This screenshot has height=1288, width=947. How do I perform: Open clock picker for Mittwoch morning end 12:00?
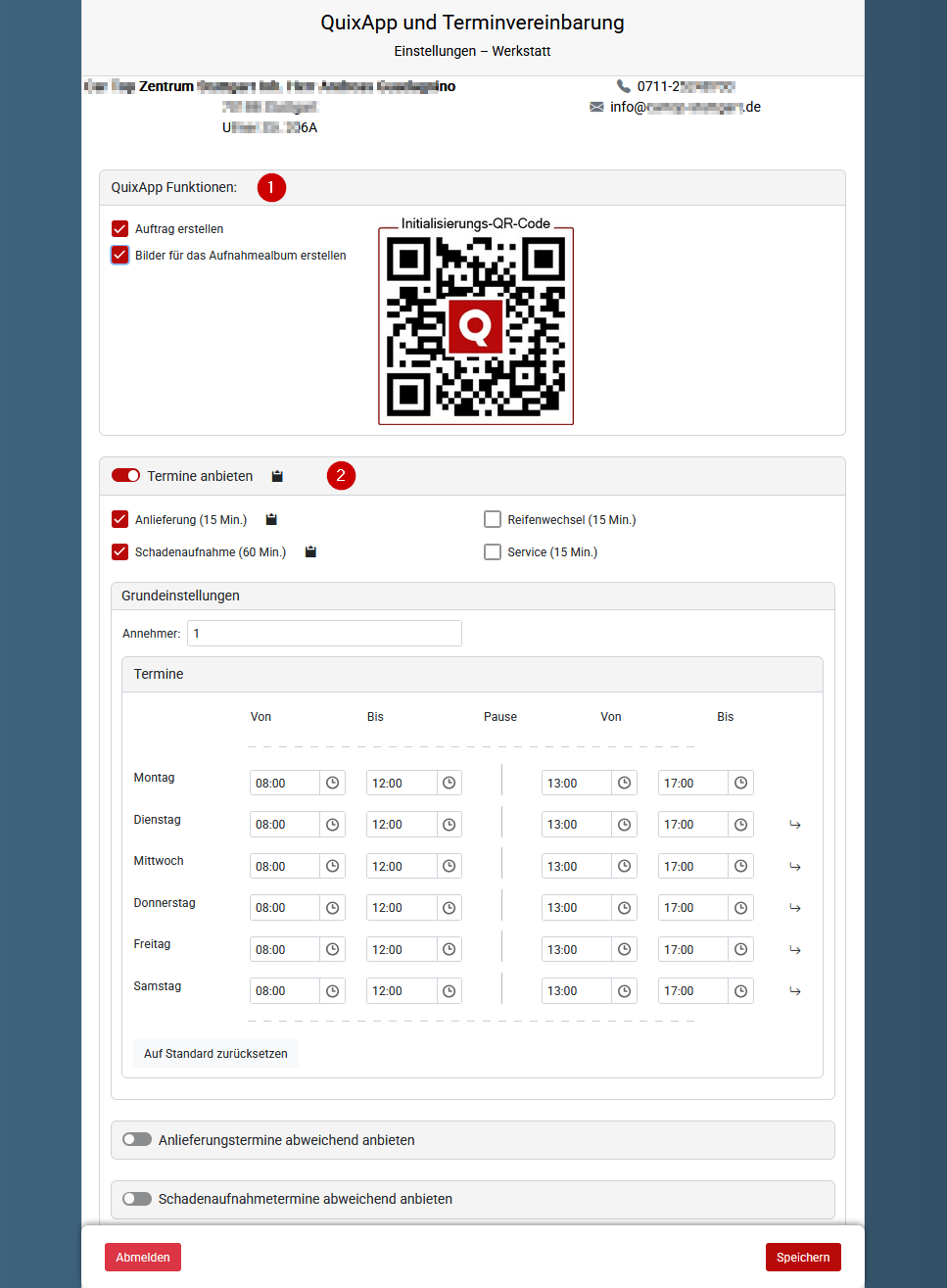pos(450,867)
